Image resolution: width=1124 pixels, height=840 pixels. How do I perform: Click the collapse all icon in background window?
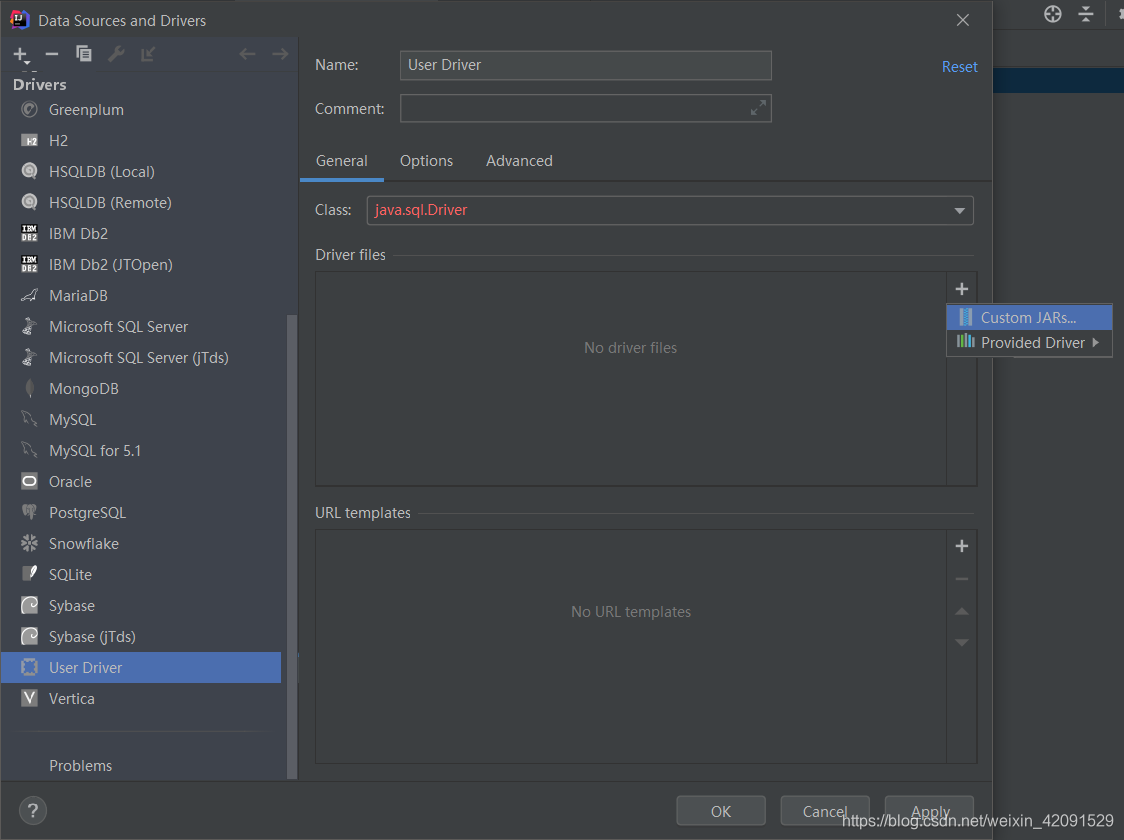tap(1086, 14)
